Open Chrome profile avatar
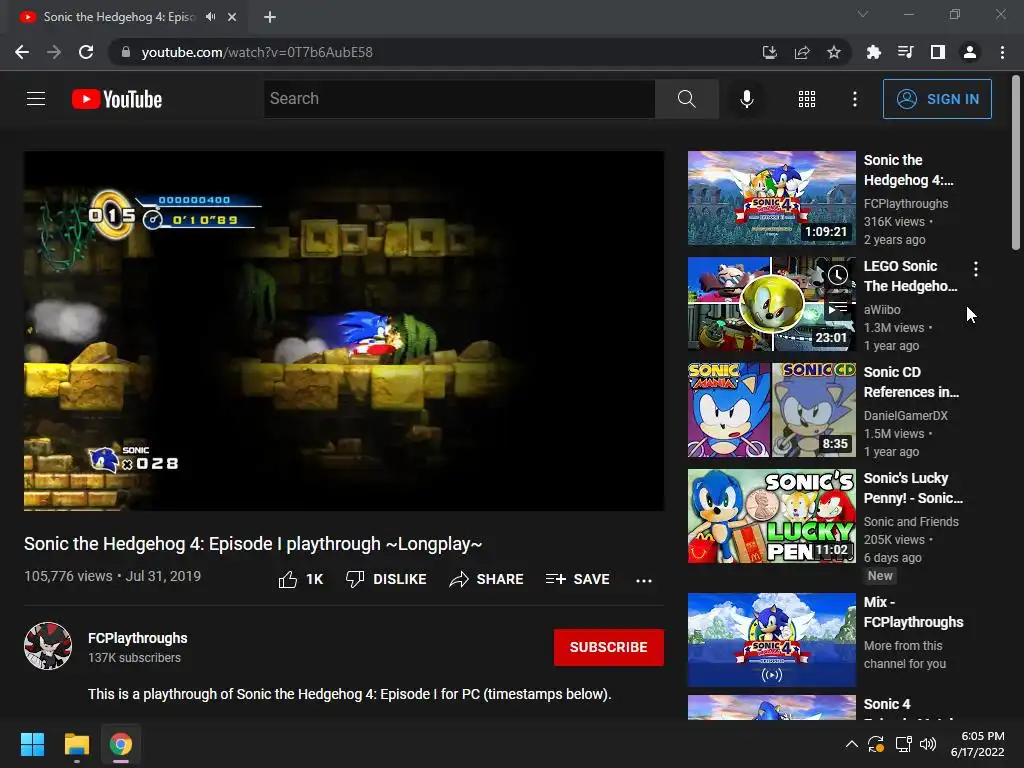 (970, 52)
